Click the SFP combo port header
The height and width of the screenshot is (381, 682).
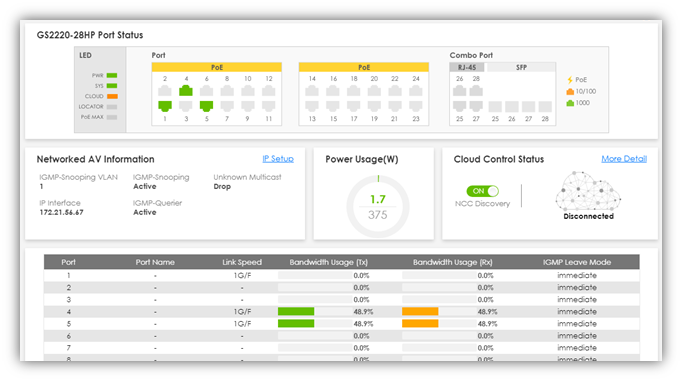521,67
